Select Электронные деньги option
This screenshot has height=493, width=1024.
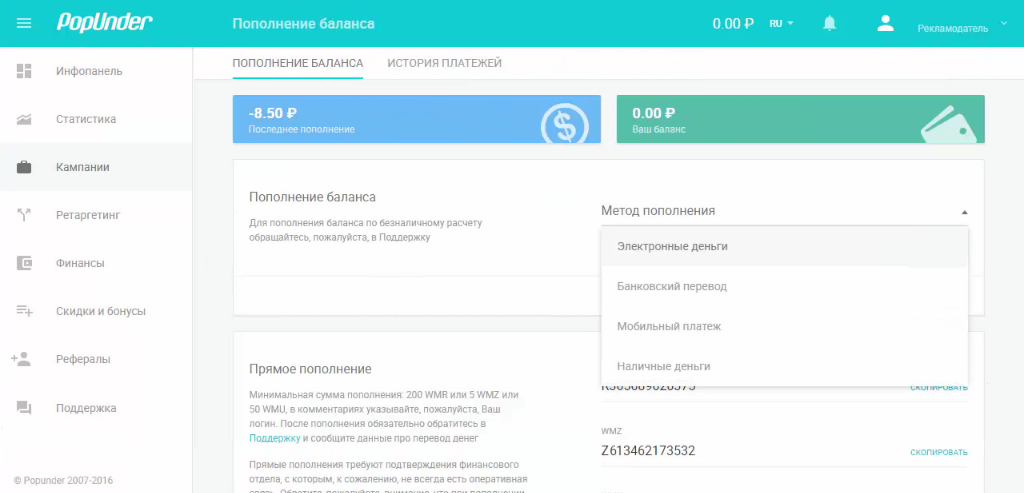(784, 246)
